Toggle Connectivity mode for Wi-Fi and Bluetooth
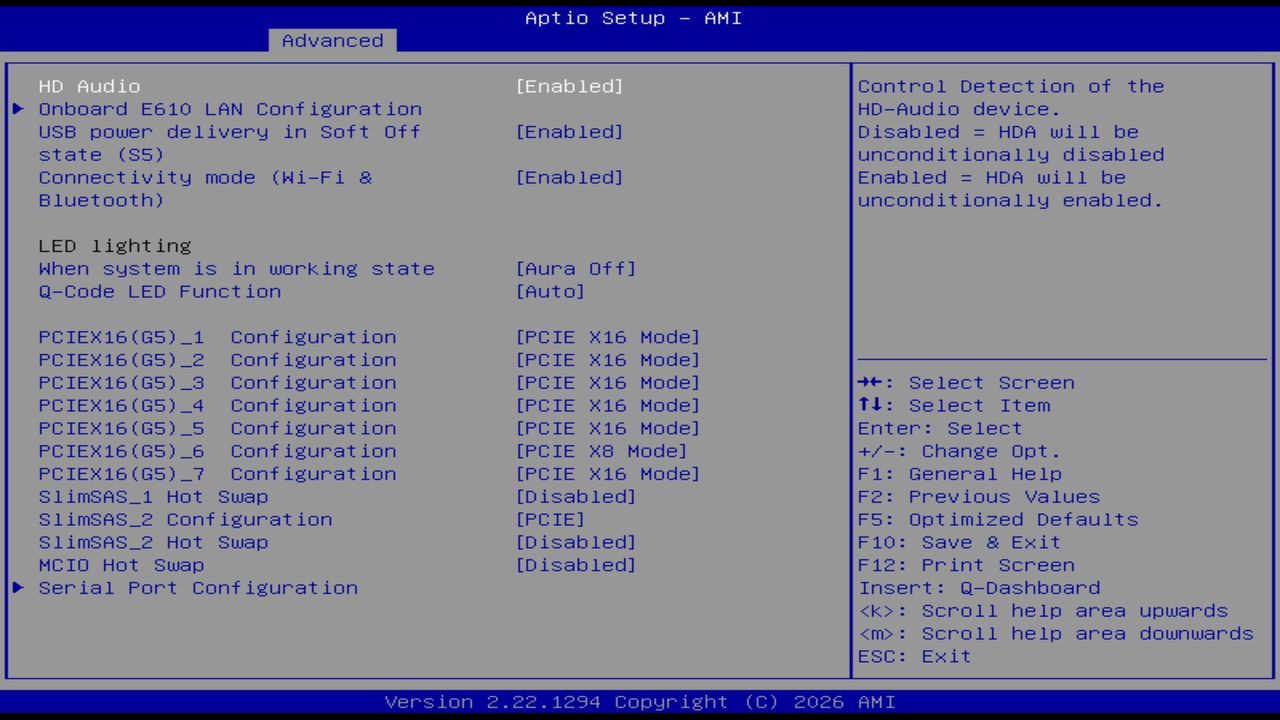This screenshot has width=1280, height=720. [569, 177]
